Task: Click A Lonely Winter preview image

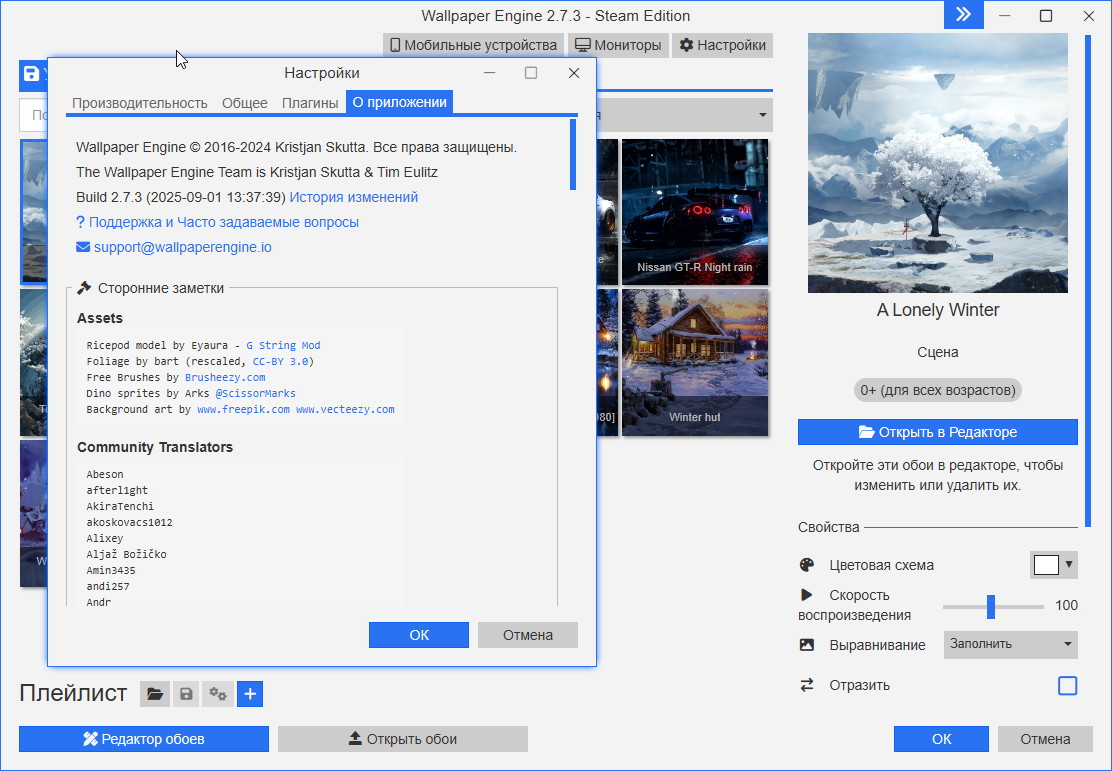Action: [938, 162]
